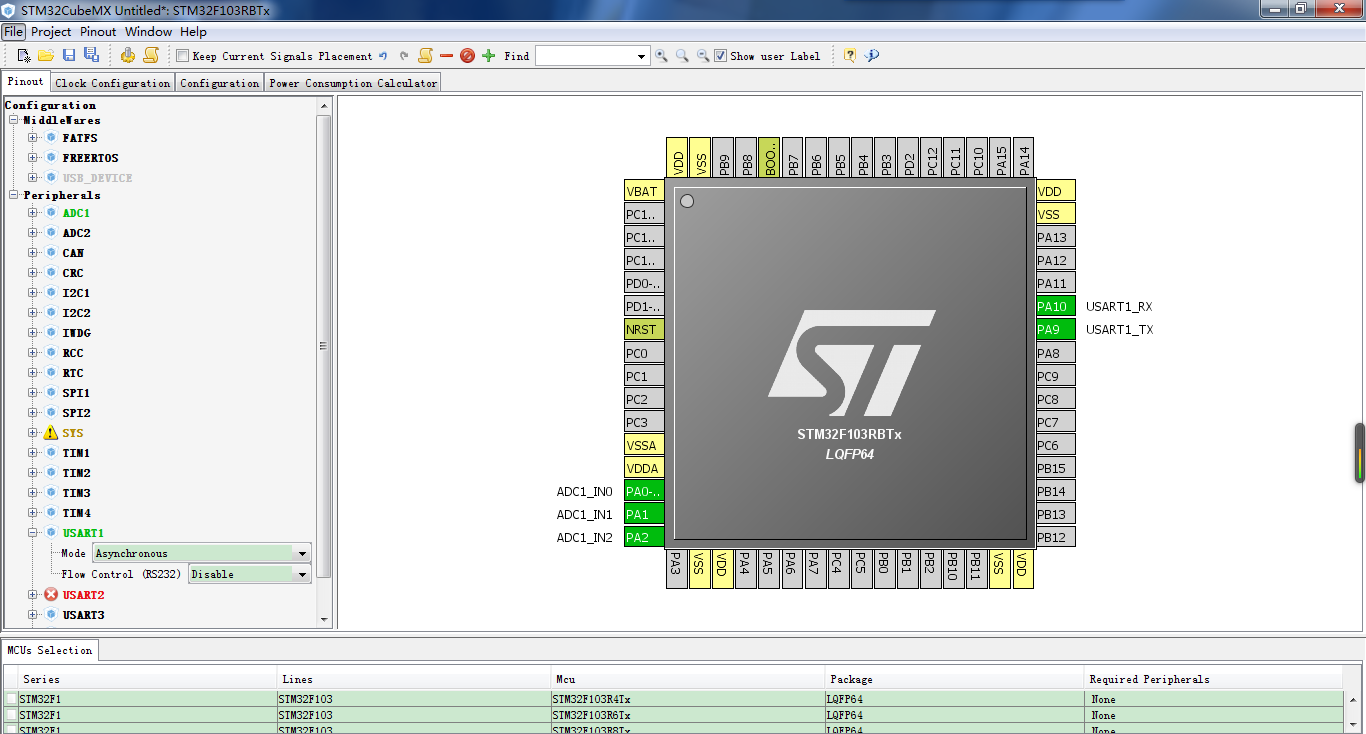Open the Window menu
The width and height of the screenshot is (1366, 734).
[149, 32]
